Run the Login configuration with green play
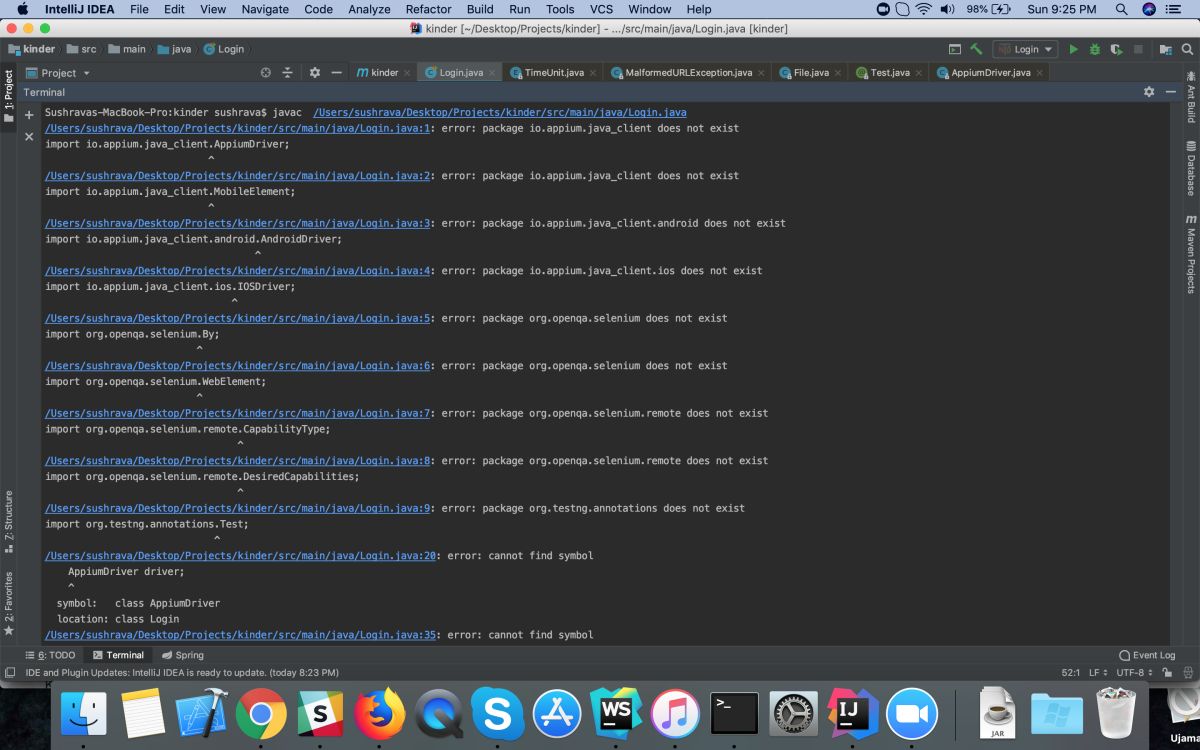The height and width of the screenshot is (750, 1200). (x=1073, y=49)
